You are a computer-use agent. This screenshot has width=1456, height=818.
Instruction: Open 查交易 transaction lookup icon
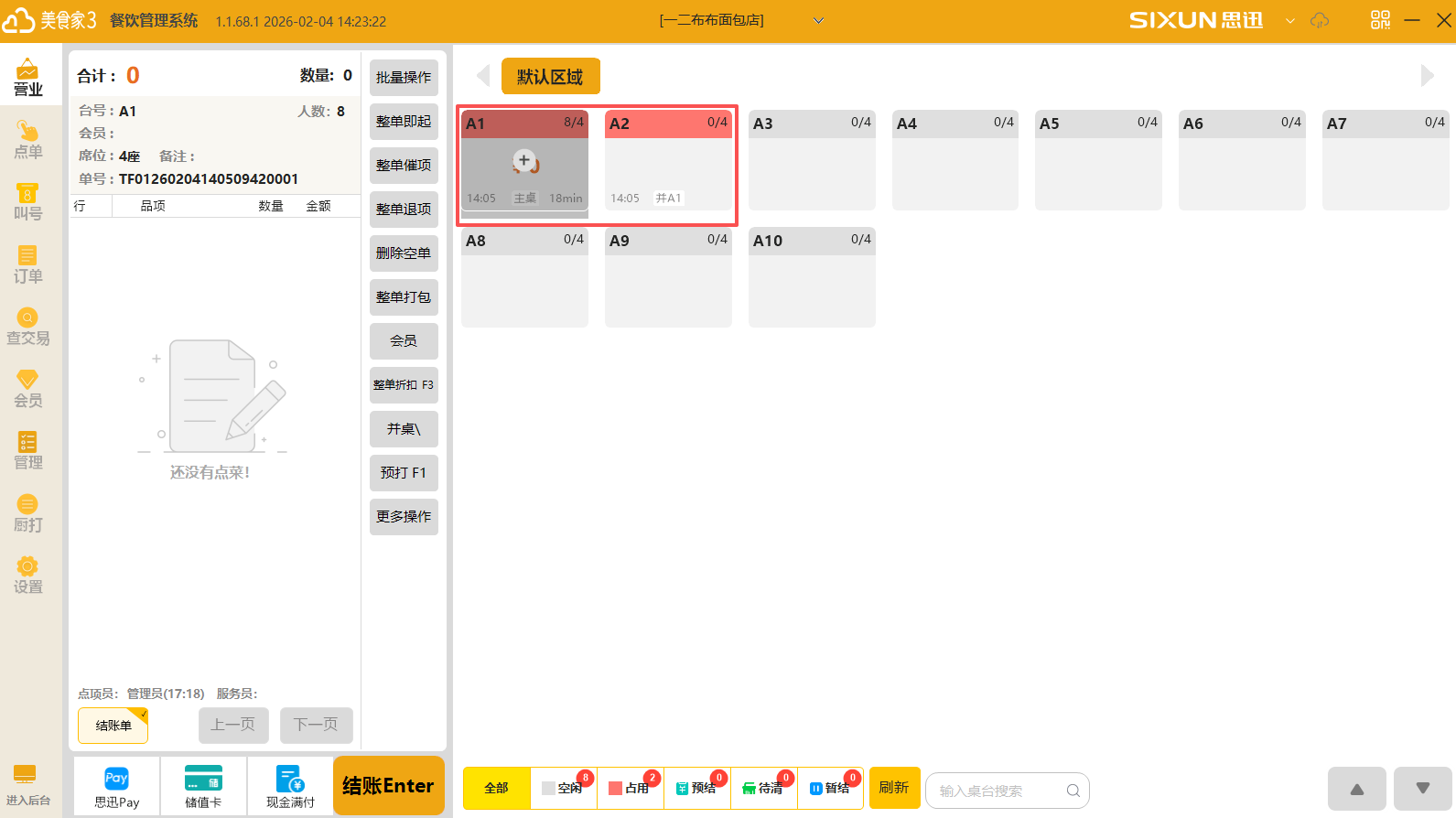[x=27, y=327]
